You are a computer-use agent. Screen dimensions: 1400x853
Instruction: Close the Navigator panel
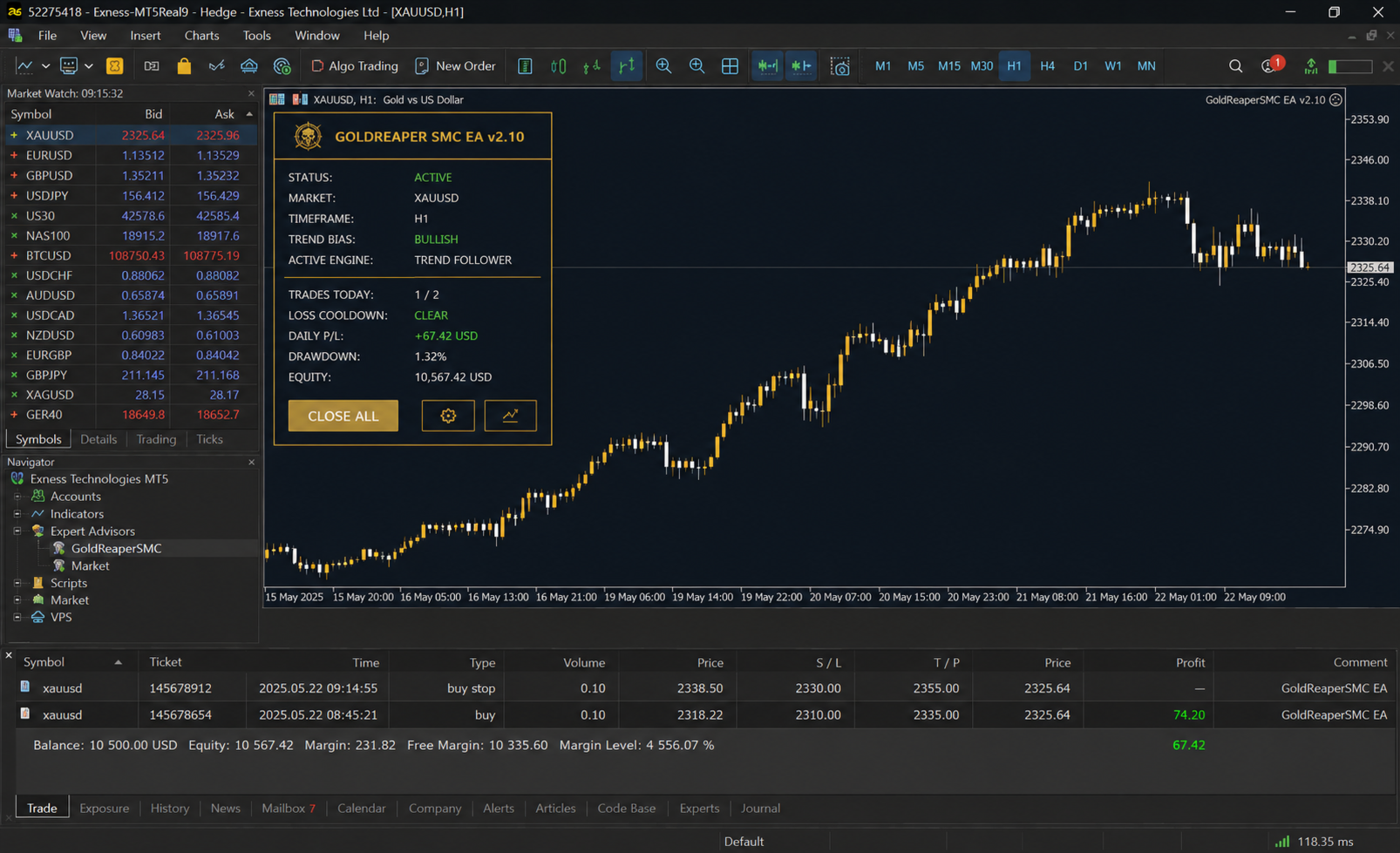[x=252, y=462]
